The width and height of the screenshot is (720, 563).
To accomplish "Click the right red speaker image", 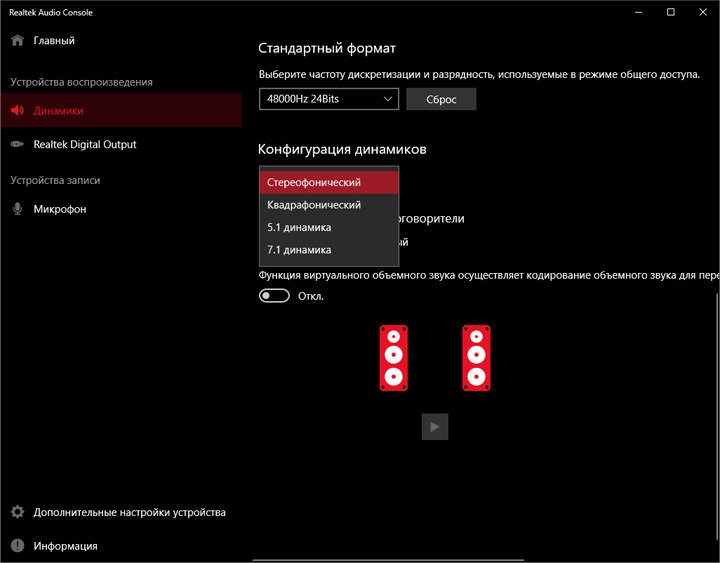I will [x=476, y=358].
